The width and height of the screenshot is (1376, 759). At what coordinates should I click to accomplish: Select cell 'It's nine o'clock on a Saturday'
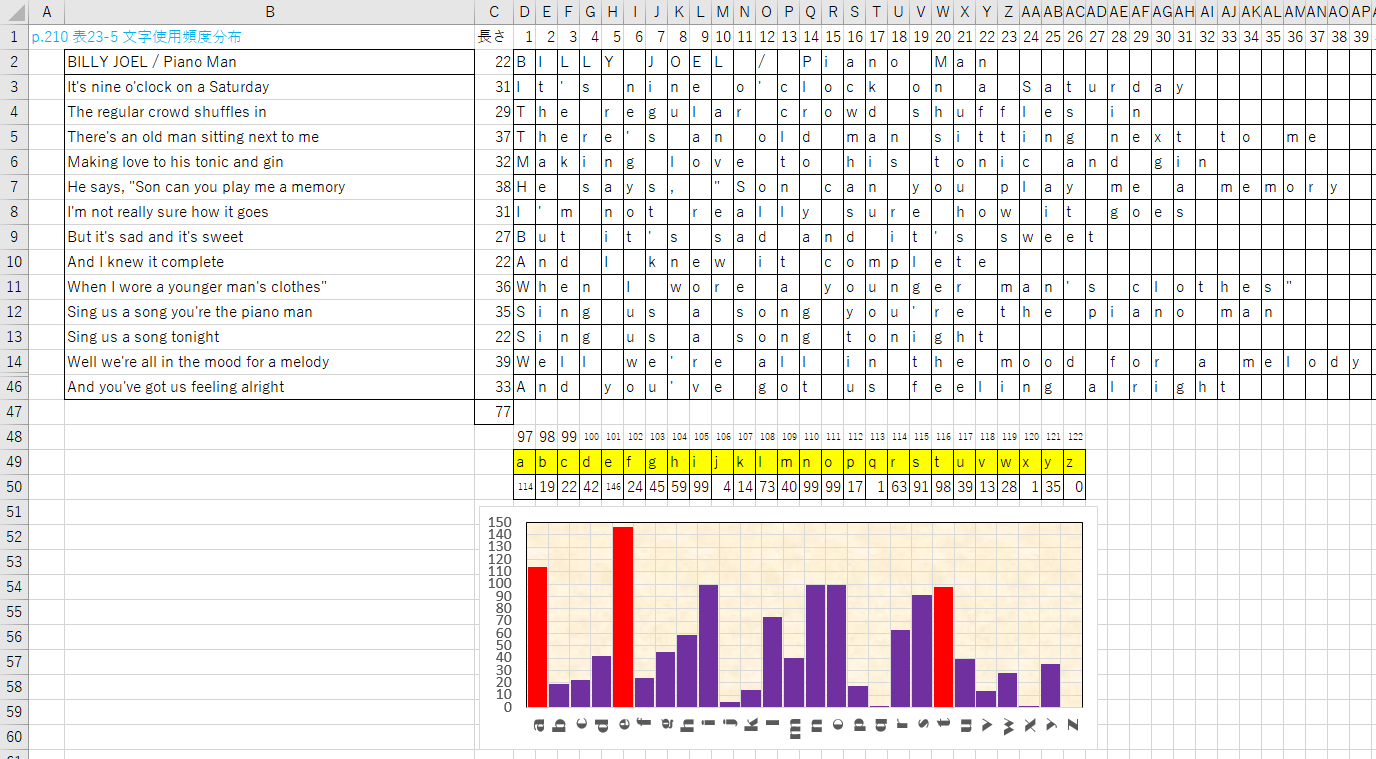[x=269, y=87]
